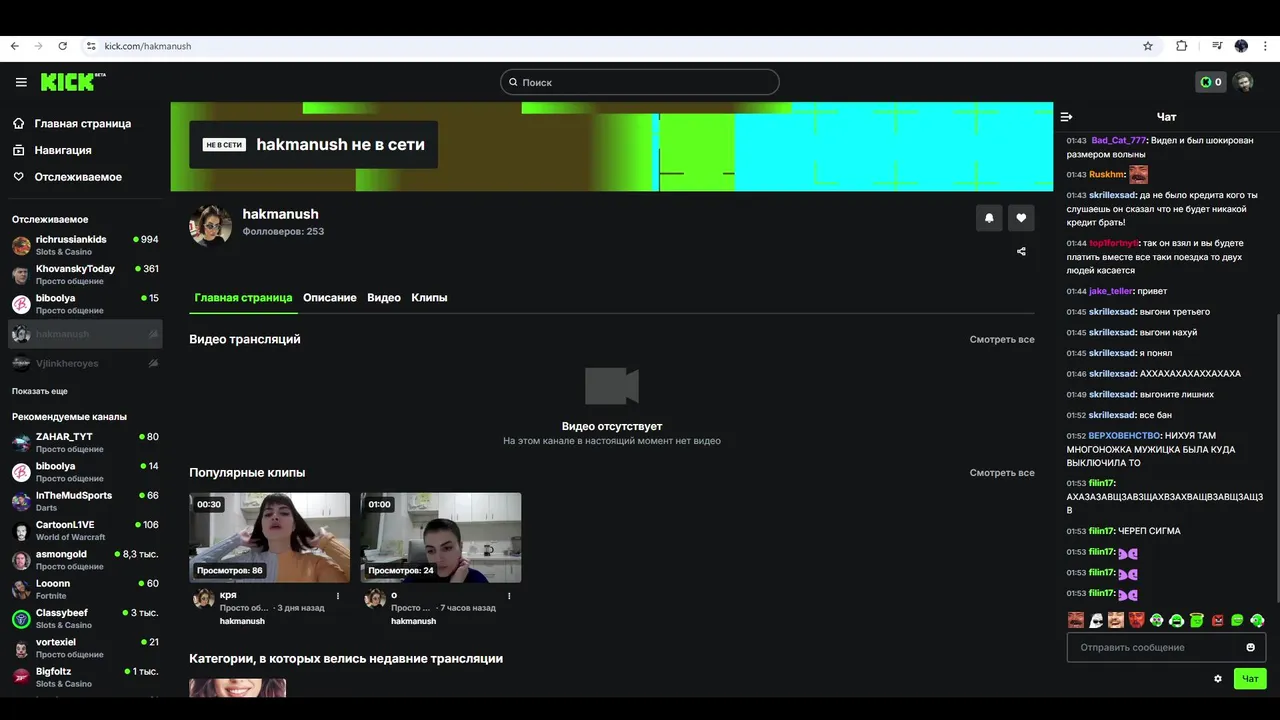Click the first laughing-face quick emote
The image size is (1280, 720).
click(1076, 620)
